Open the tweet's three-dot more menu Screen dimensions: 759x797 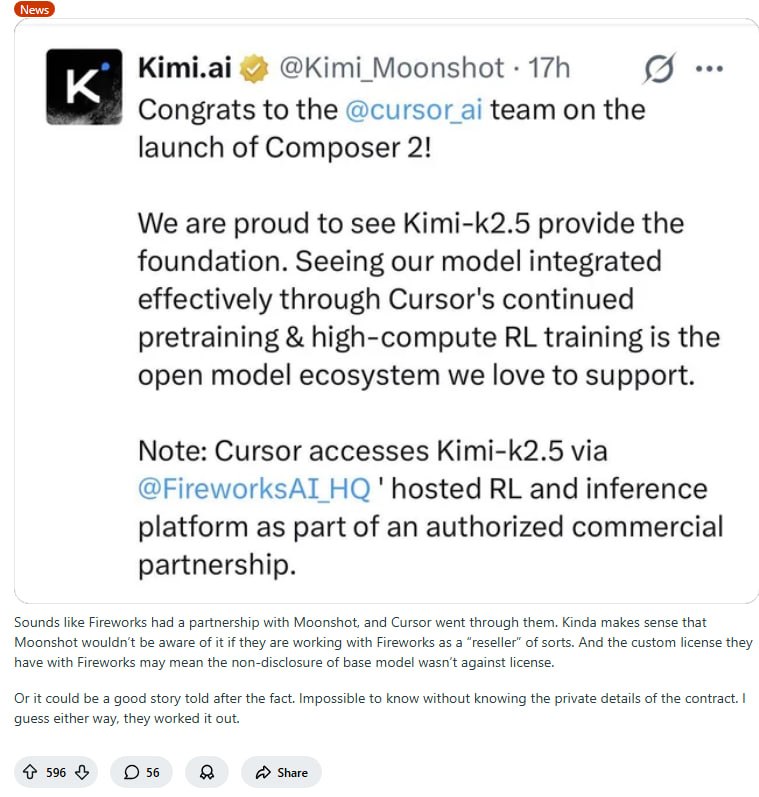coord(708,69)
